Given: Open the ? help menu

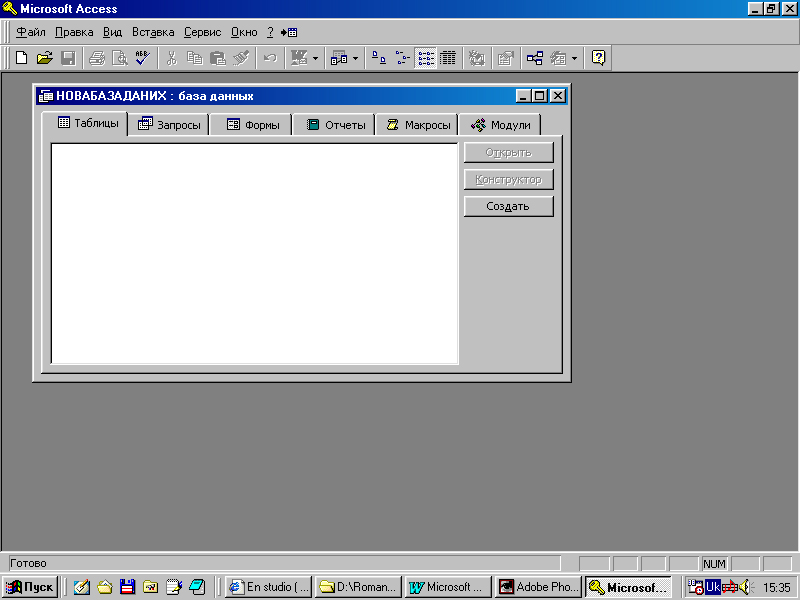Looking at the screenshot, I should [x=270, y=32].
